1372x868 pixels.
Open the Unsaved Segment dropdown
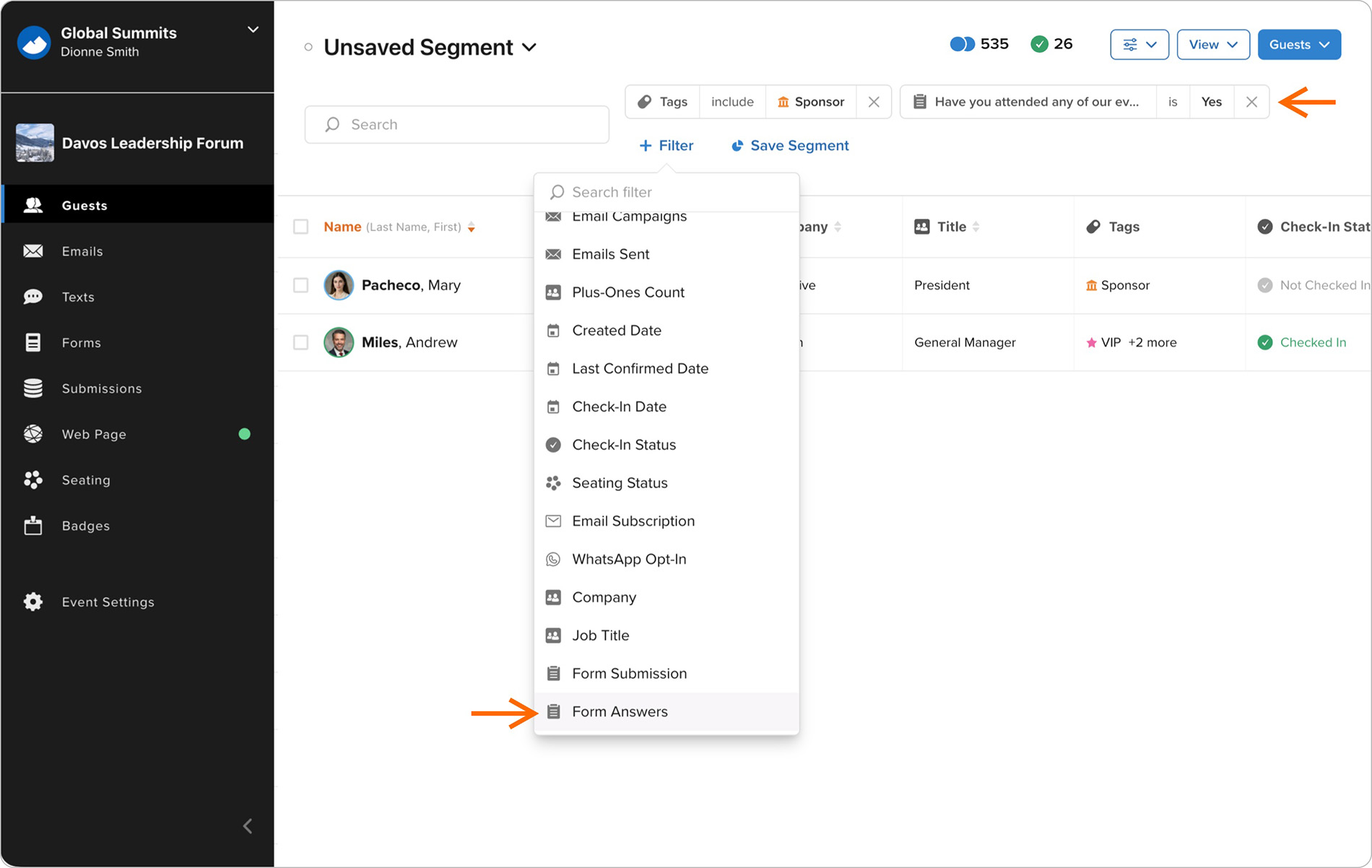(430, 47)
